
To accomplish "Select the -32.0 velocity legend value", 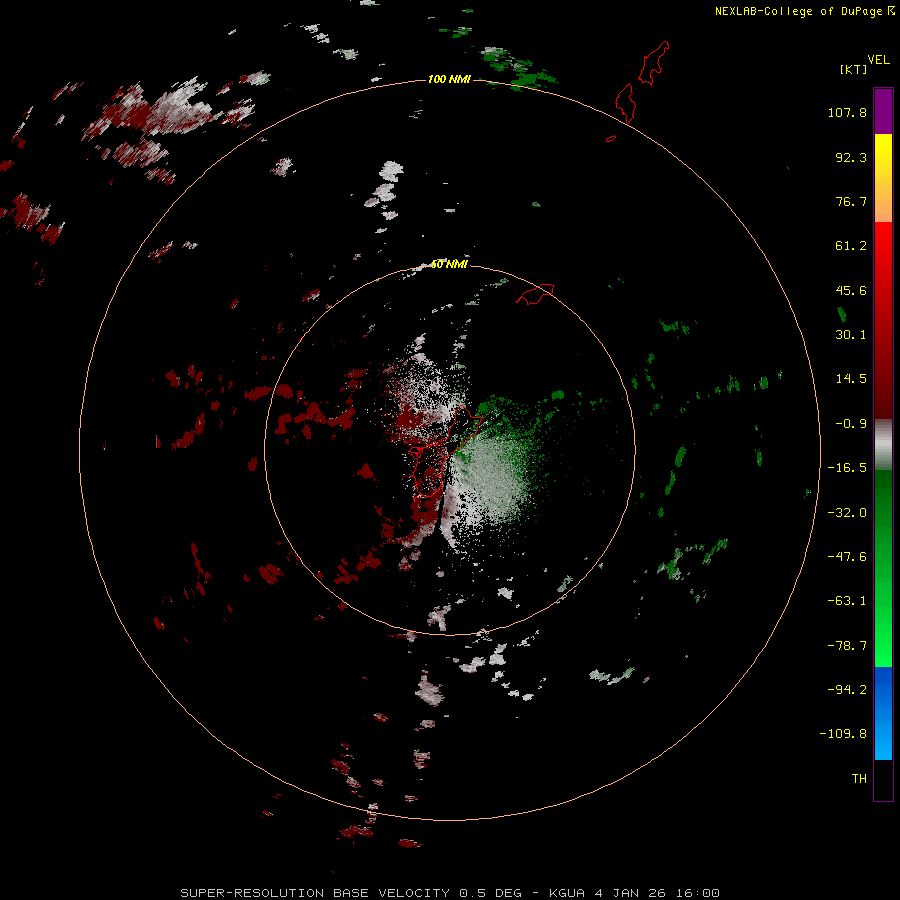I will point(847,513).
